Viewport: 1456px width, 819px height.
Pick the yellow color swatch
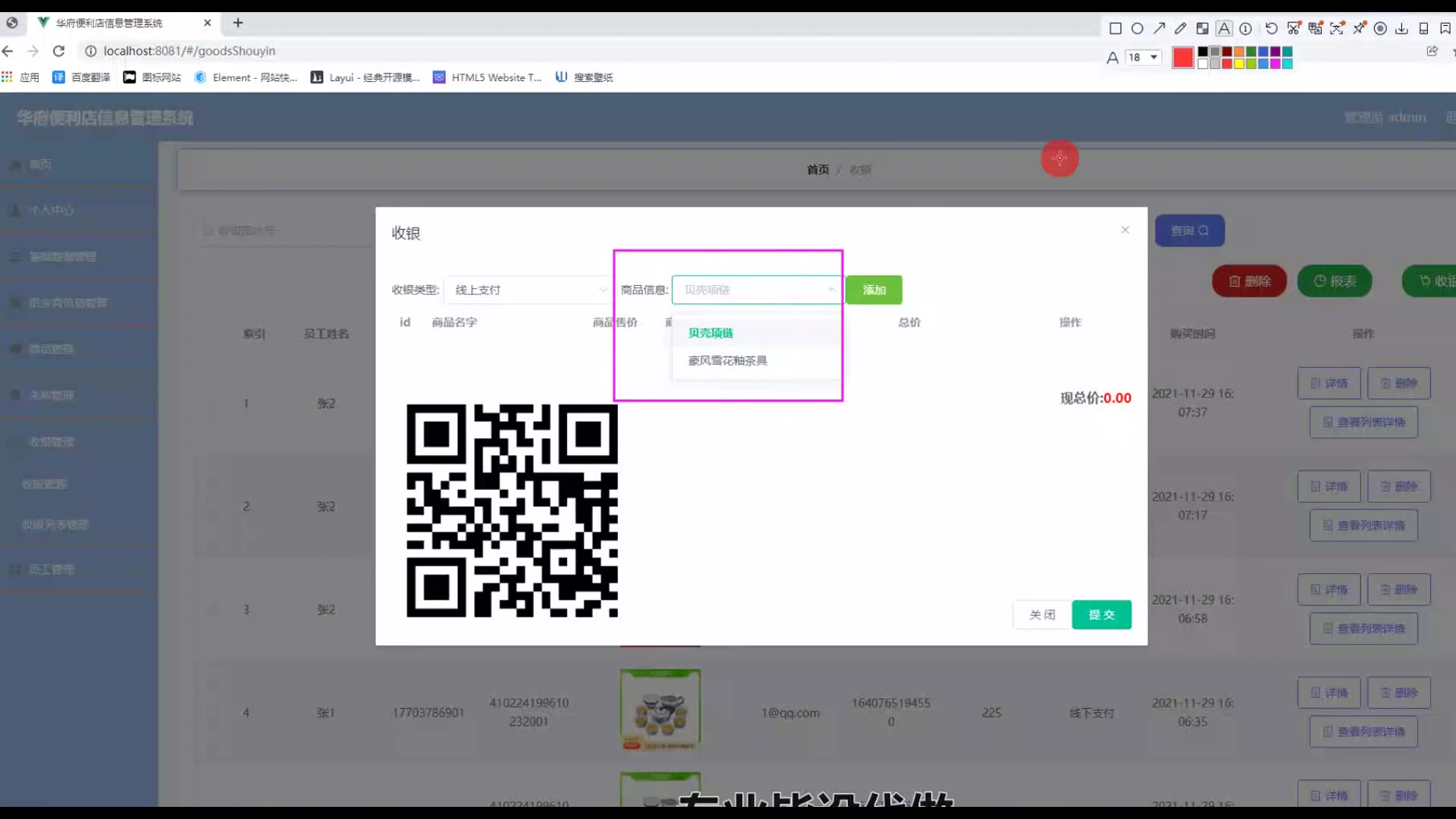[x=1239, y=64]
